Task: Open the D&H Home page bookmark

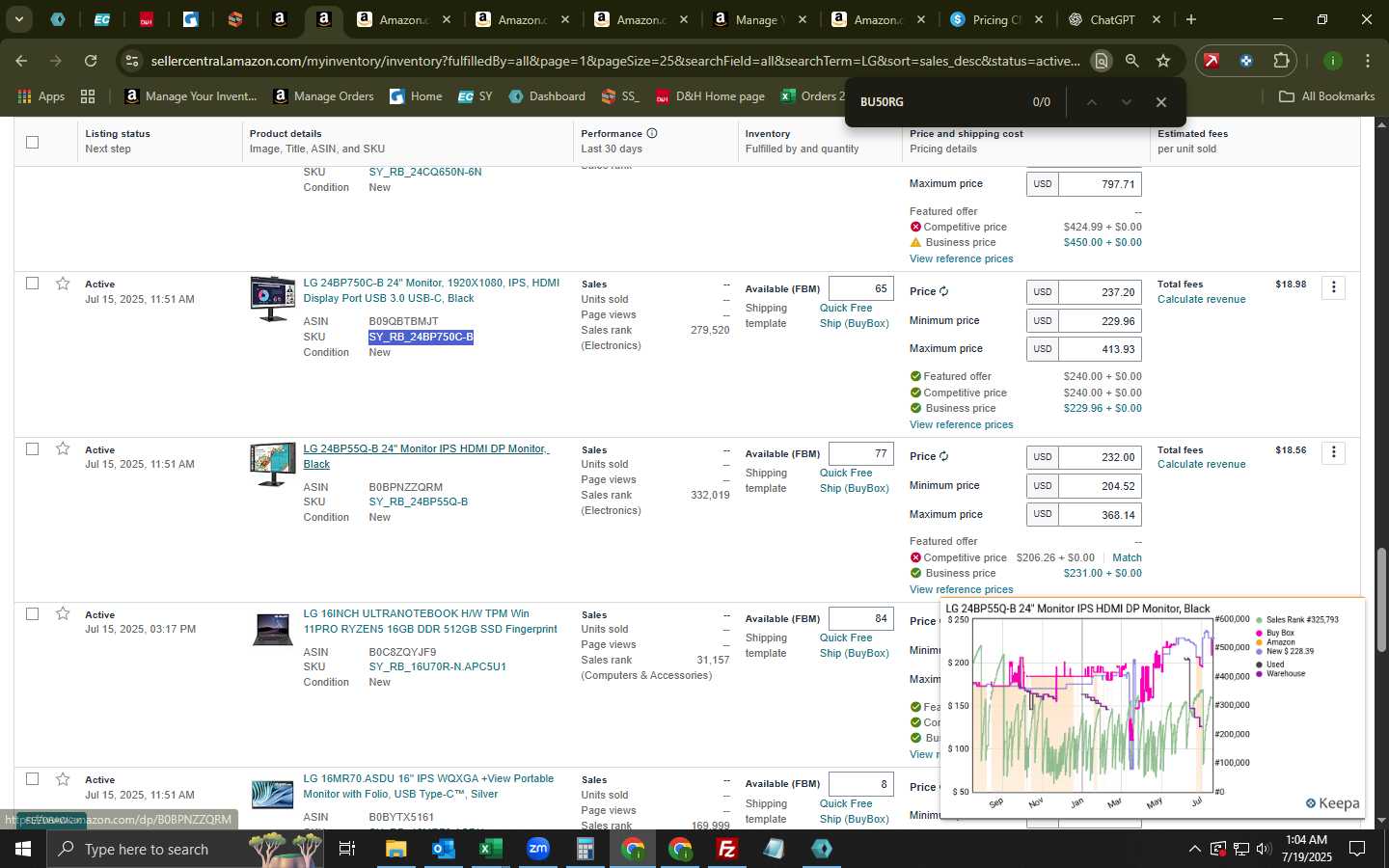Action: (x=710, y=96)
